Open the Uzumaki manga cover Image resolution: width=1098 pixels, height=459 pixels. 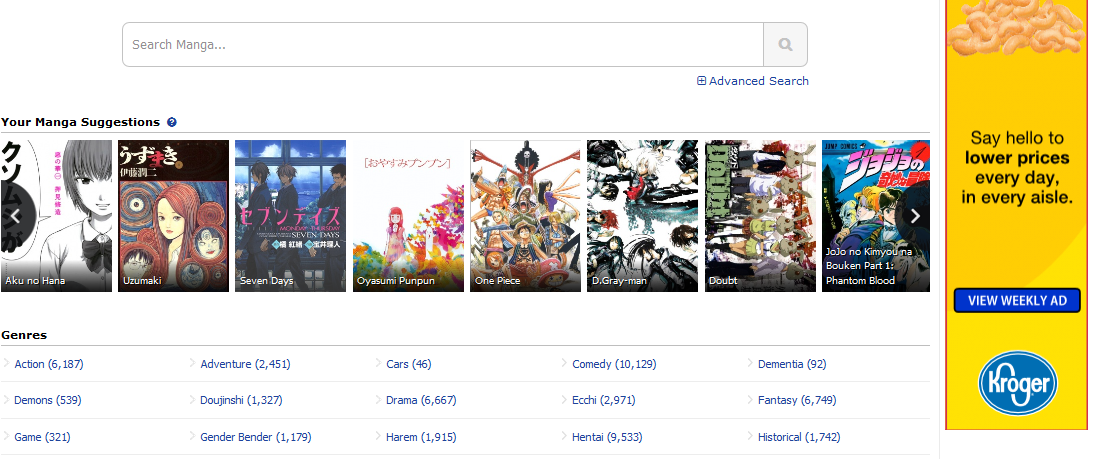click(174, 215)
